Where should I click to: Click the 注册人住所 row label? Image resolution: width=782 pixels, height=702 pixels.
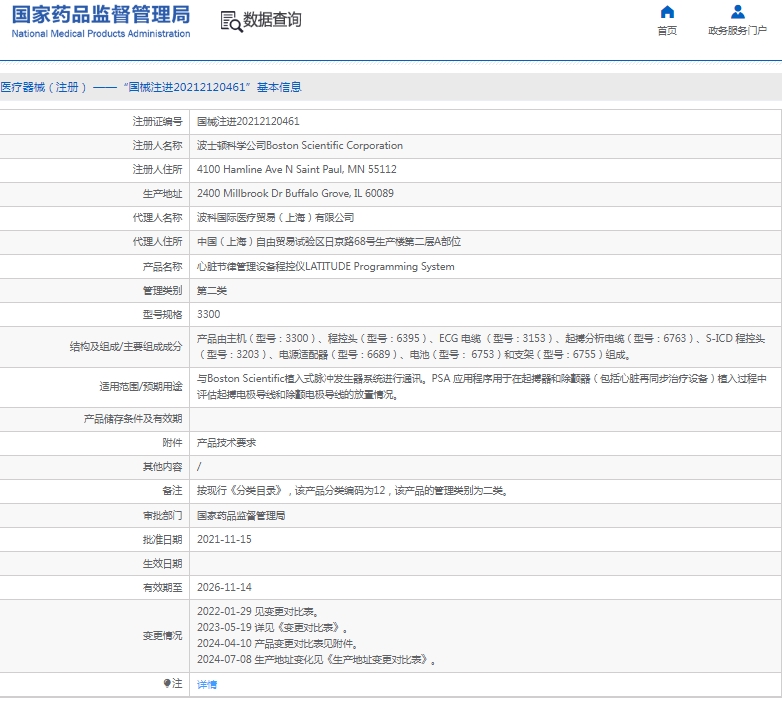(x=158, y=170)
